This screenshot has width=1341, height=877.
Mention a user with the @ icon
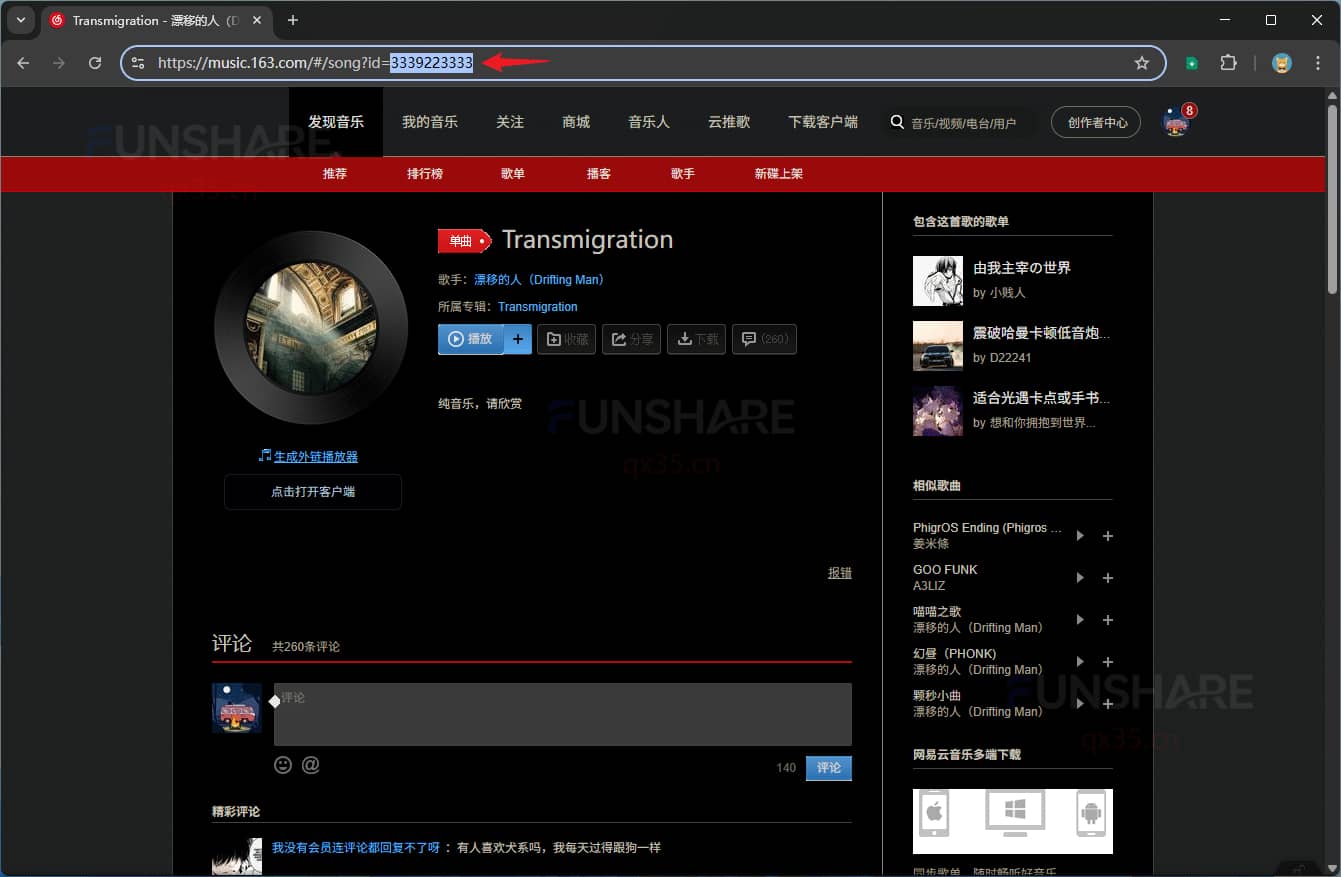tap(310, 764)
